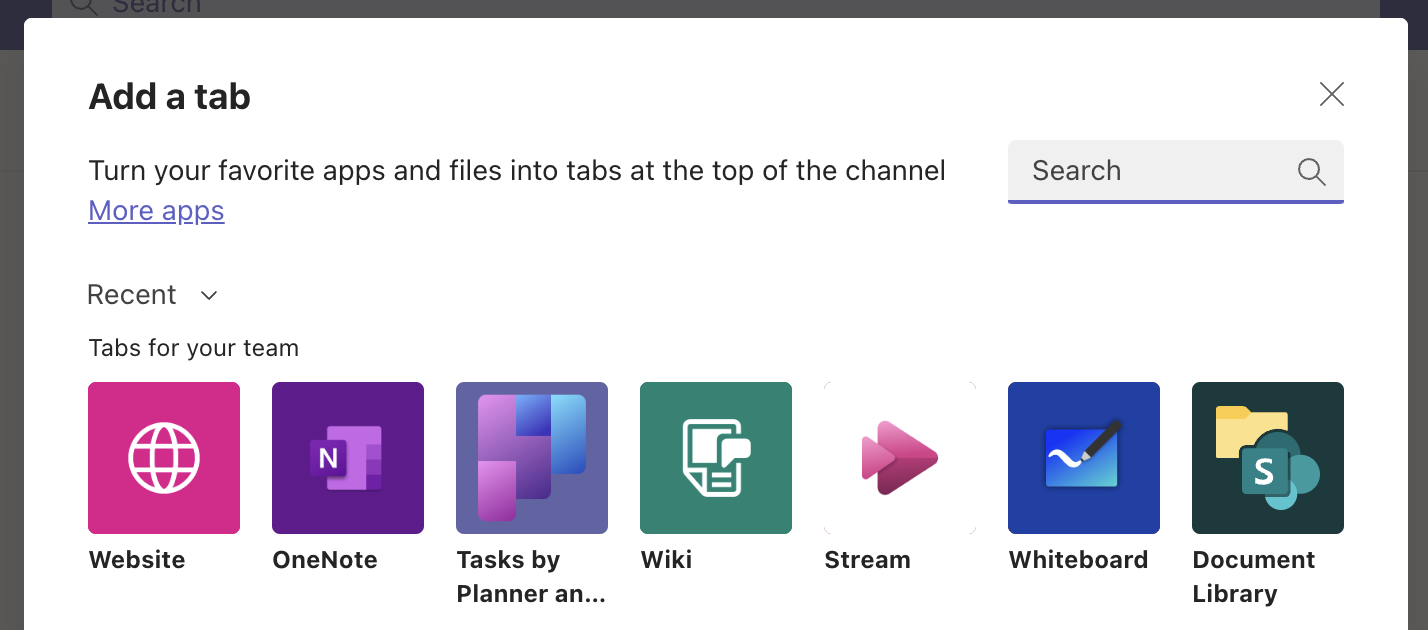Click the Tabs for your team heading
The image size is (1428, 630).
click(194, 348)
